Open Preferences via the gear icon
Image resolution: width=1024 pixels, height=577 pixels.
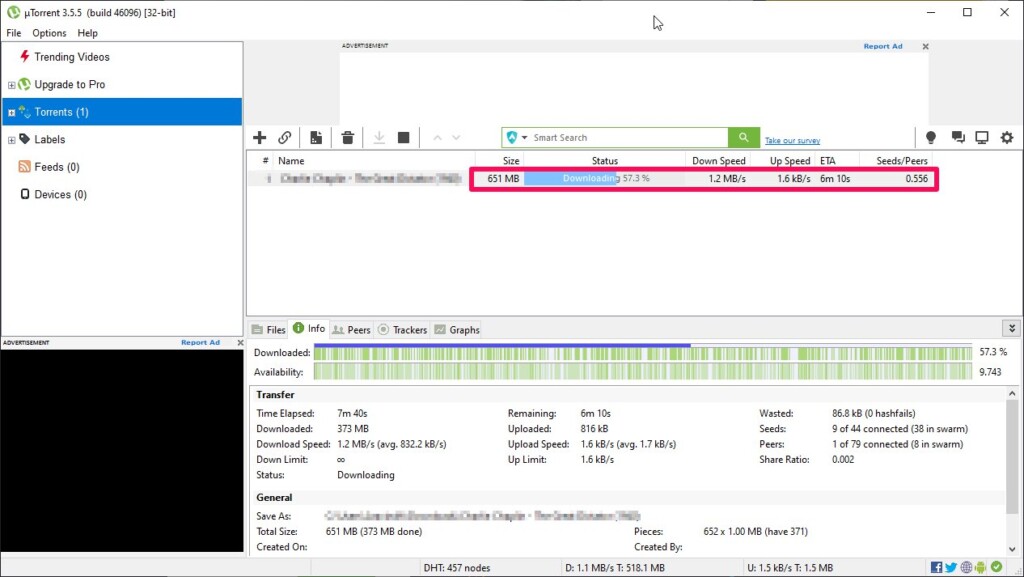pos(1007,137)
